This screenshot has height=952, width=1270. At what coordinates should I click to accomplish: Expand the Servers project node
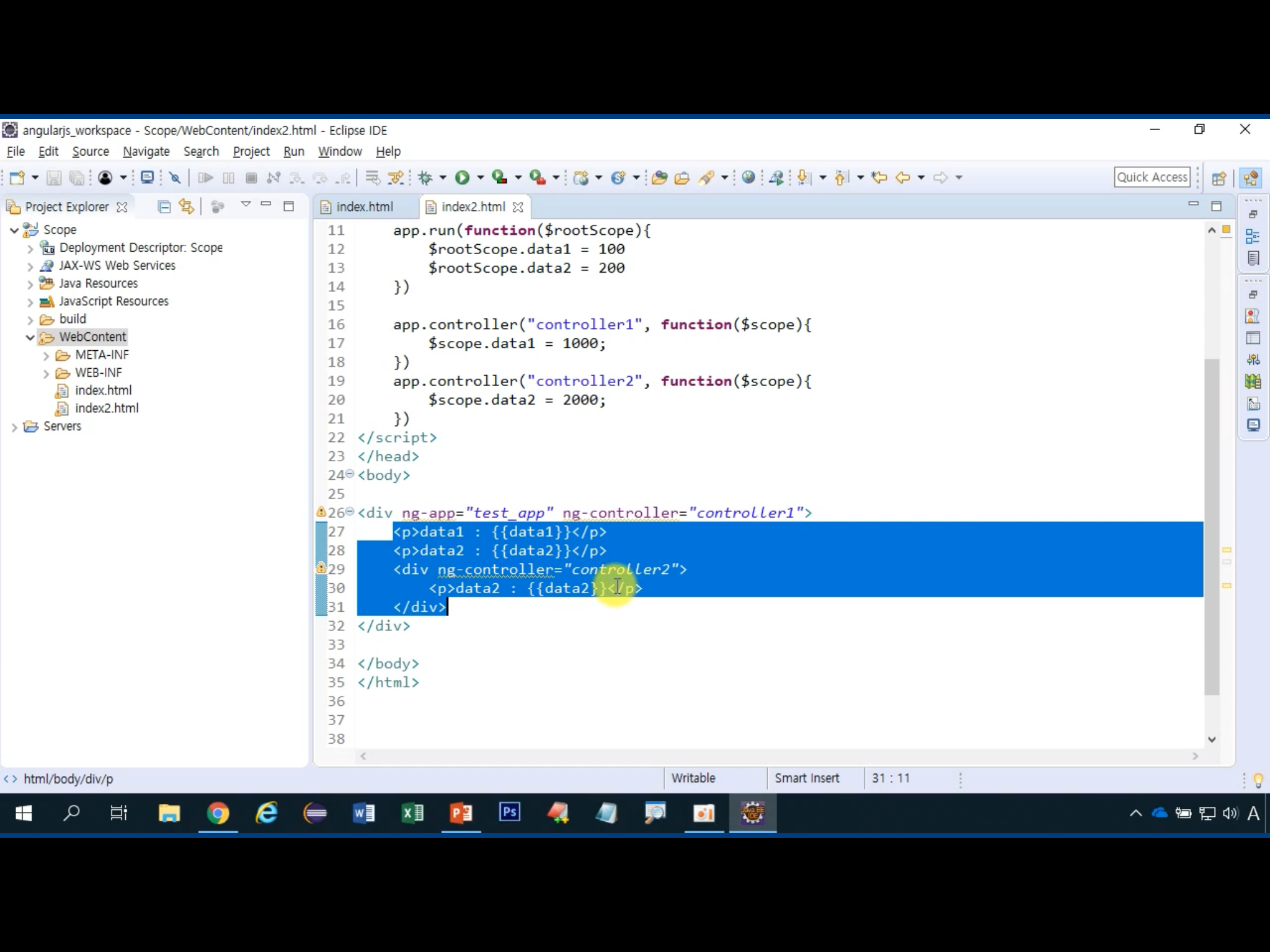[x=14, y=427]
